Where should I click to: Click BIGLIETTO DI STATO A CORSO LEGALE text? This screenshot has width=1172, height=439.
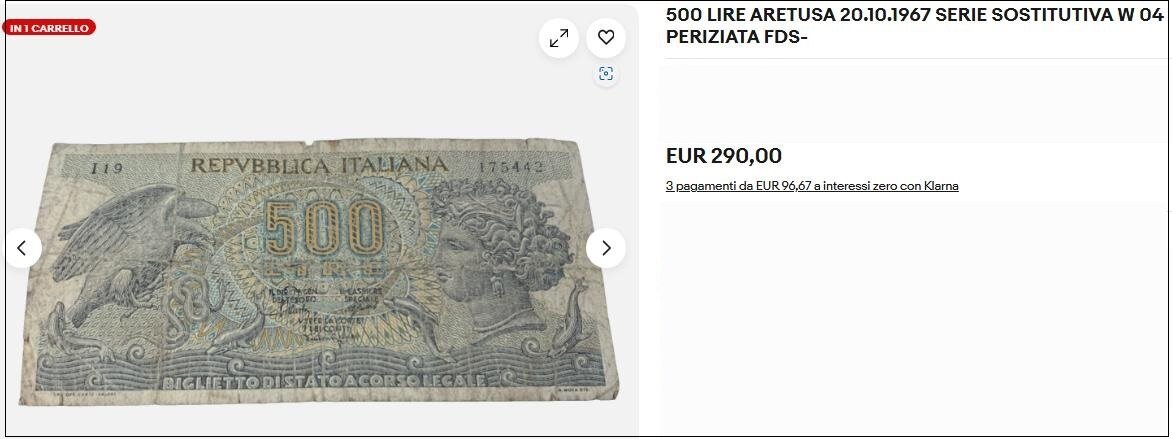[324, 382]
